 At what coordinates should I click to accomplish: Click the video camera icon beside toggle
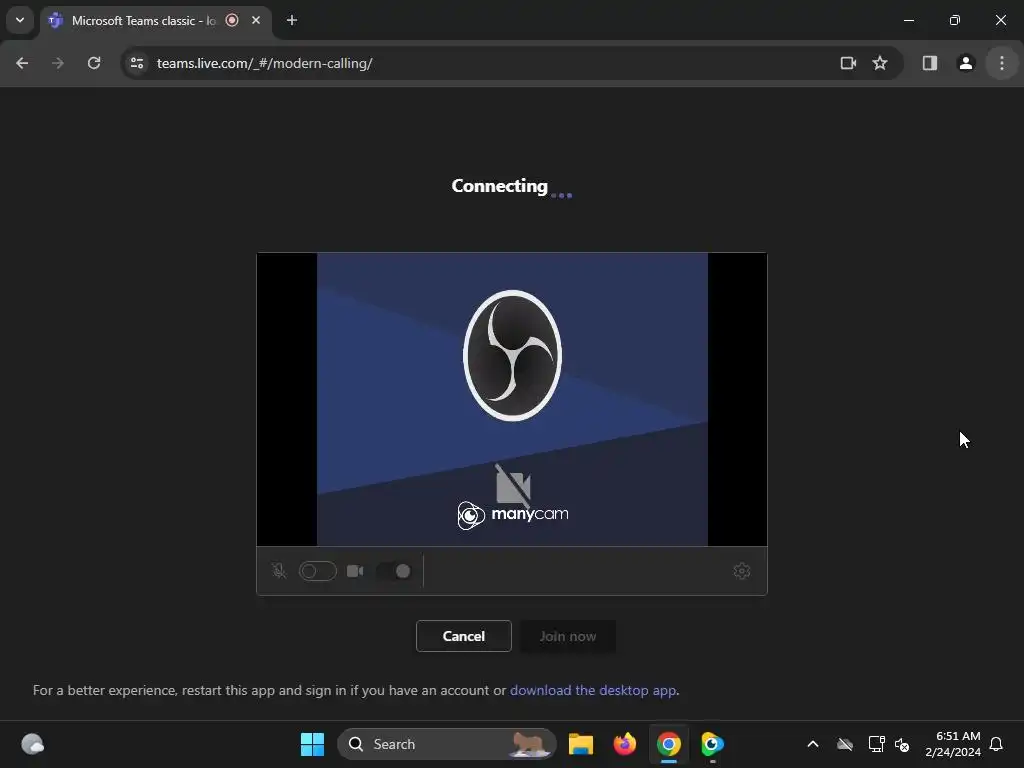coord(355,571)
